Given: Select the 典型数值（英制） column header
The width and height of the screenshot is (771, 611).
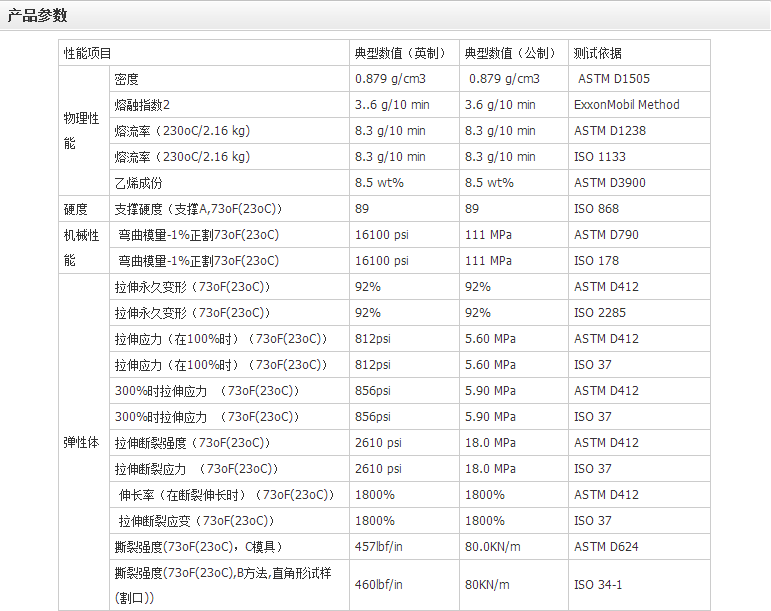Looking at the screenshot, I should pos(404,53).
